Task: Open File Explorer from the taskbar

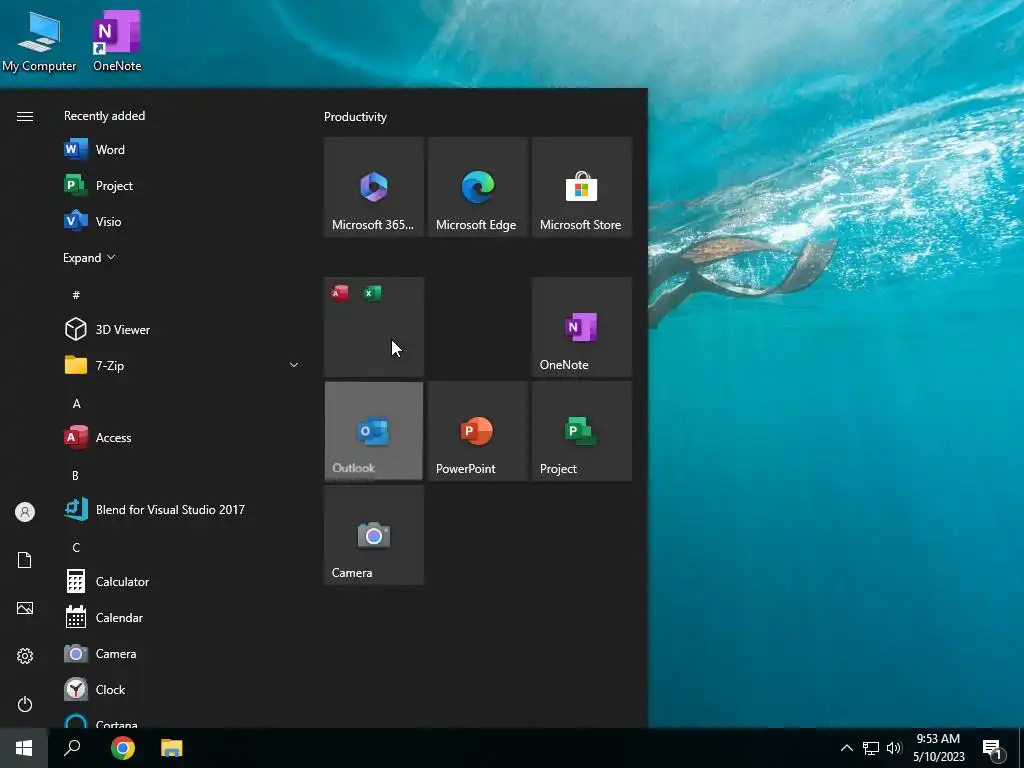Action: point(172,748)
